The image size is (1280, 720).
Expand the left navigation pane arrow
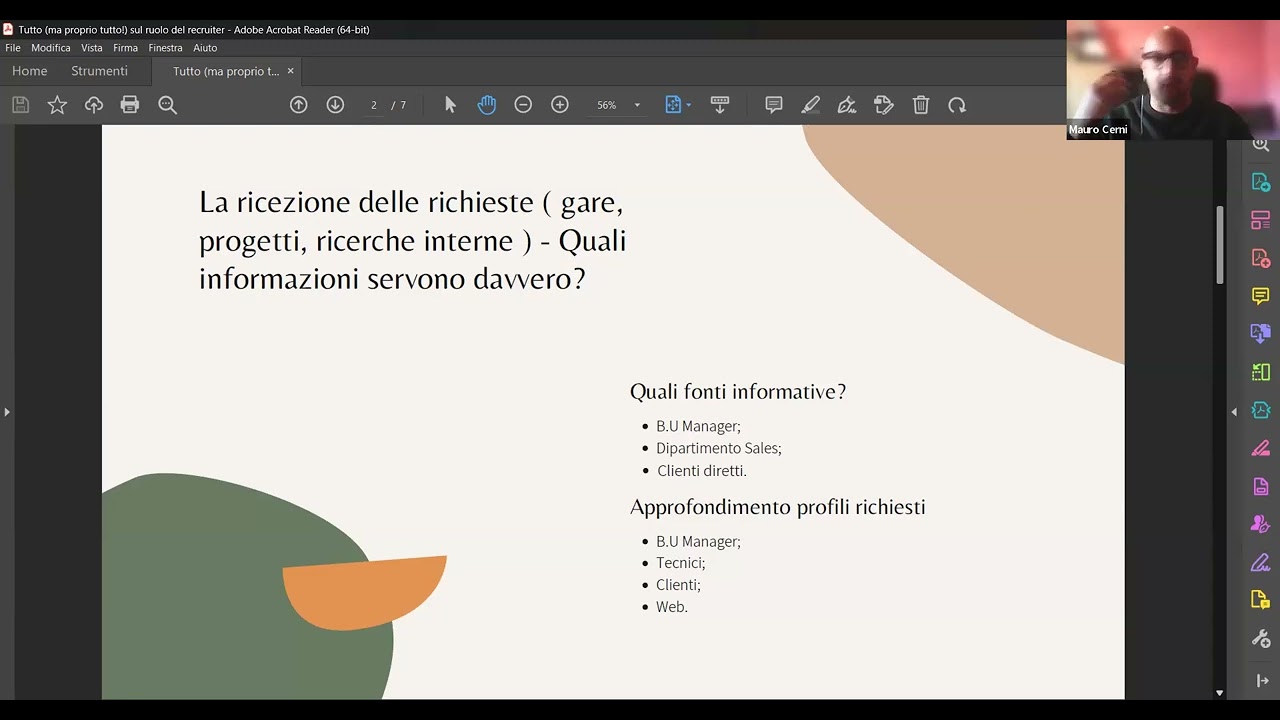(x=7, y=412)
